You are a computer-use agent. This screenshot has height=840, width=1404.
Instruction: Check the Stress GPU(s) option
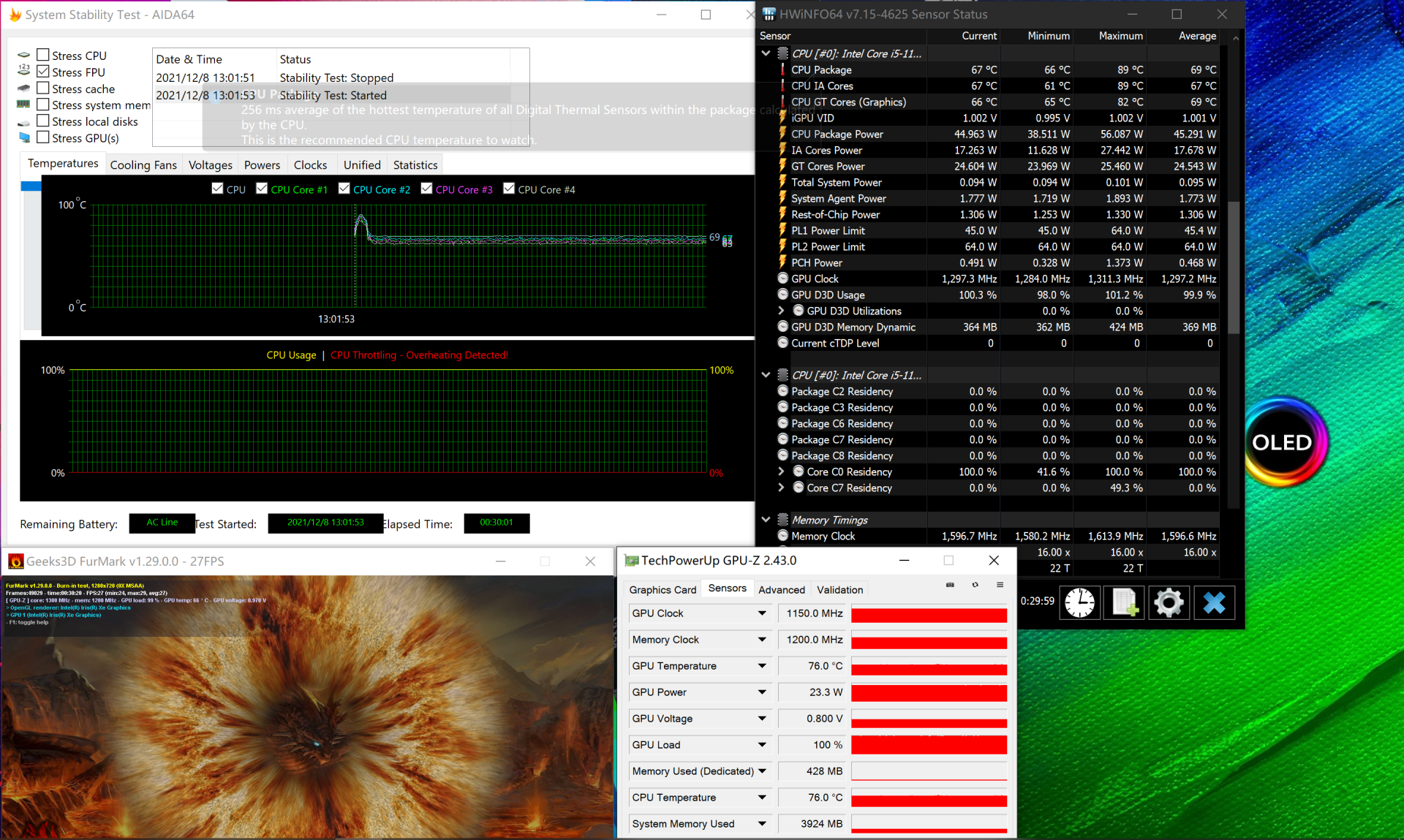click(x=43, y=137)
